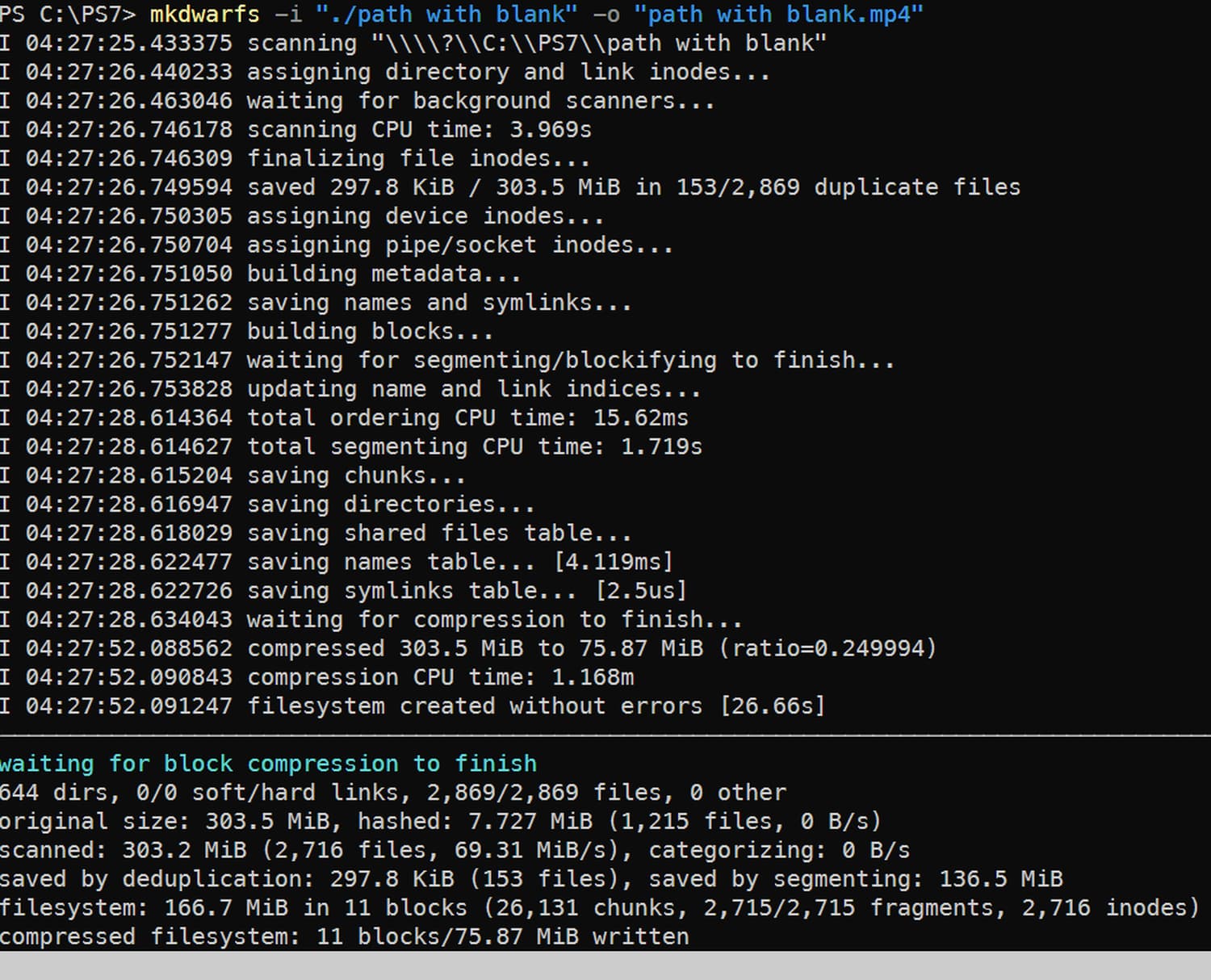Click the mkdwarfs command in the prompt
The width and height of the screenshot is (1211, 980).
[x=204, y=14]
